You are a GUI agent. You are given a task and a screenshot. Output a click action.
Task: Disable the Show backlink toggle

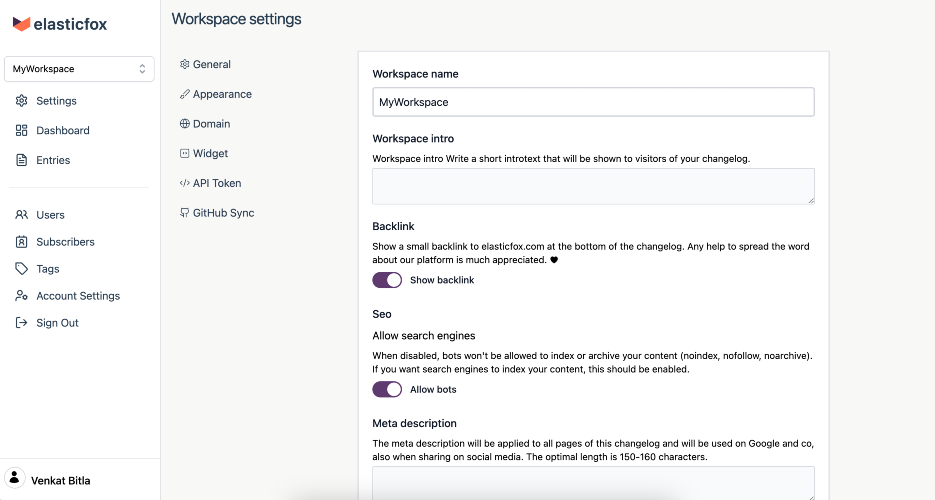(387, 280)
